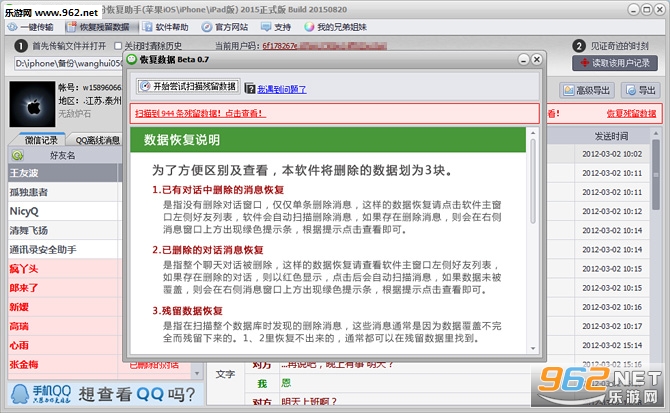This screenshot has height=413, width=670.
Task: Click the question-mark help icon in dialog
Action: click(x=250, y=88)
